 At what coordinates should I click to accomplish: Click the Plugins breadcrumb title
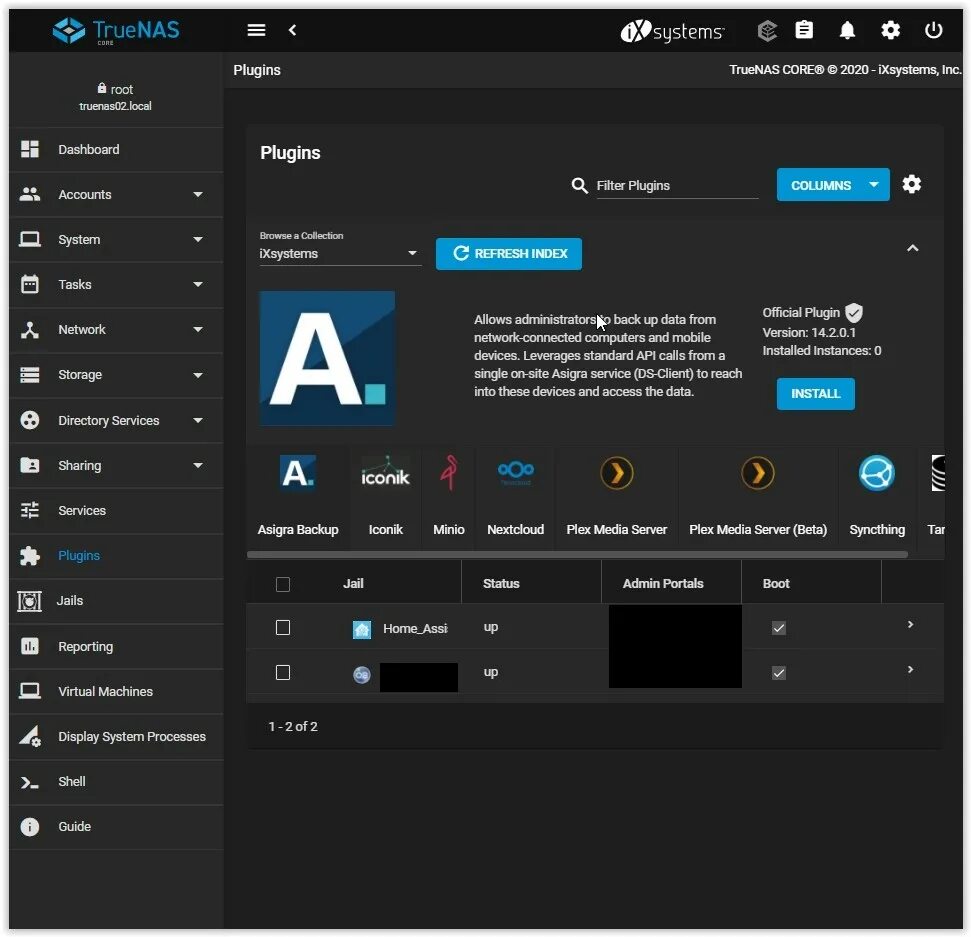257,70
